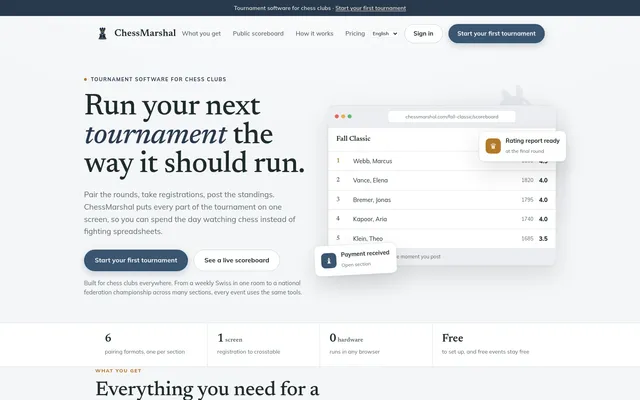Click the mock scoreboard URL address bar

[x=451, y=117]
